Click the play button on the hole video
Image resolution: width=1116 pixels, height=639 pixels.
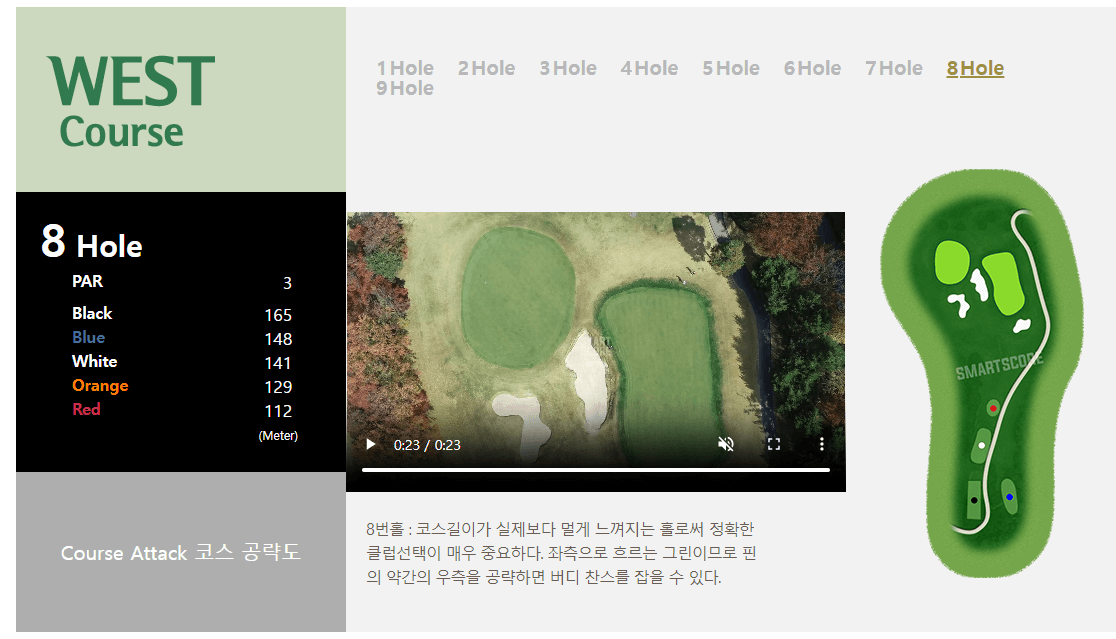tap(370, 445)
